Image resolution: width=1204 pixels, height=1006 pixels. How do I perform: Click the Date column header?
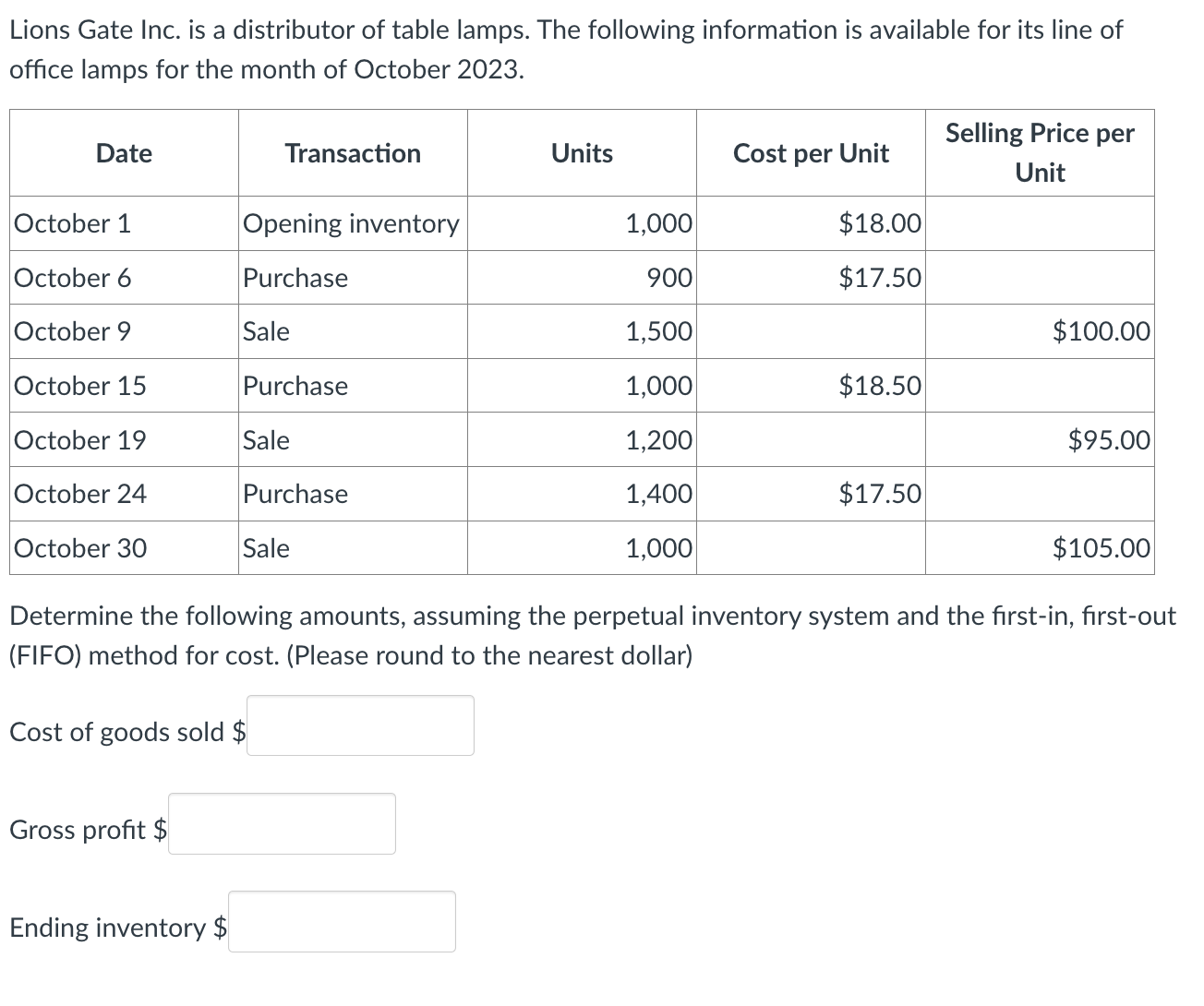click(124, 153)
